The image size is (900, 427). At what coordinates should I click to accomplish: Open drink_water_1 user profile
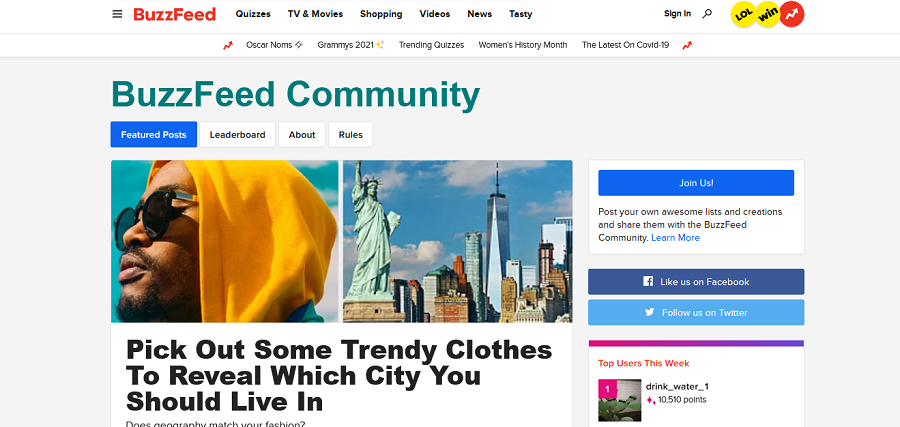coord(681,386)
